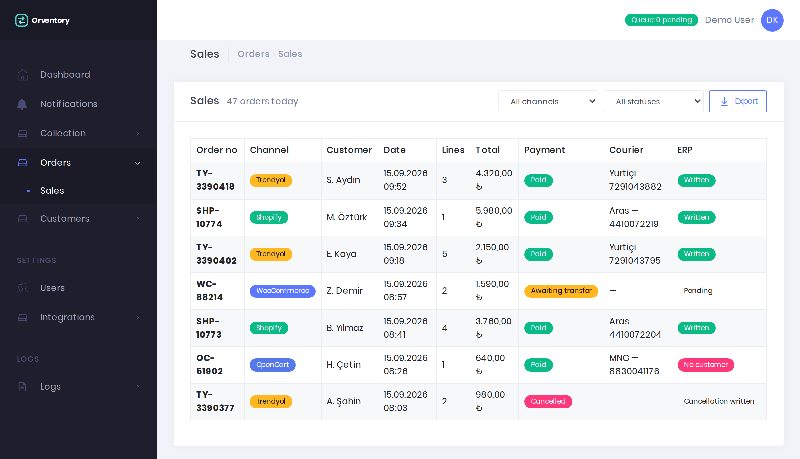Click the Sales breadcrumb link
Screen dimensions: 800x459
click(290, 54)
